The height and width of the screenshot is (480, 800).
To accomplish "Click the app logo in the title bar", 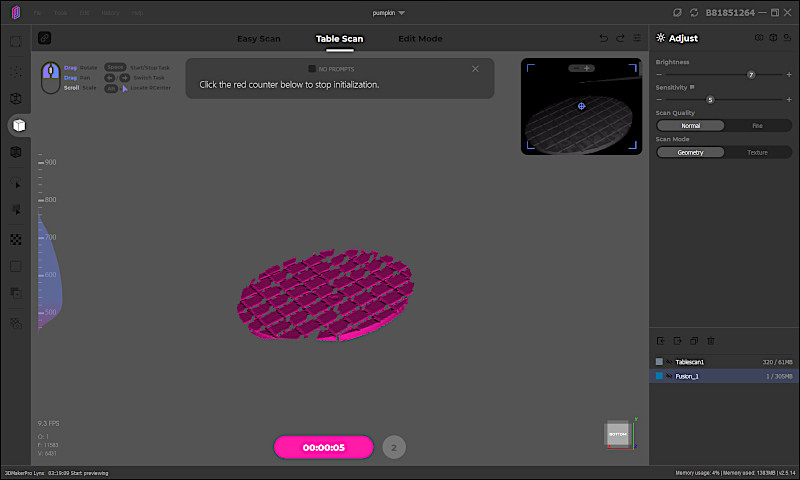I will point(16,12).
